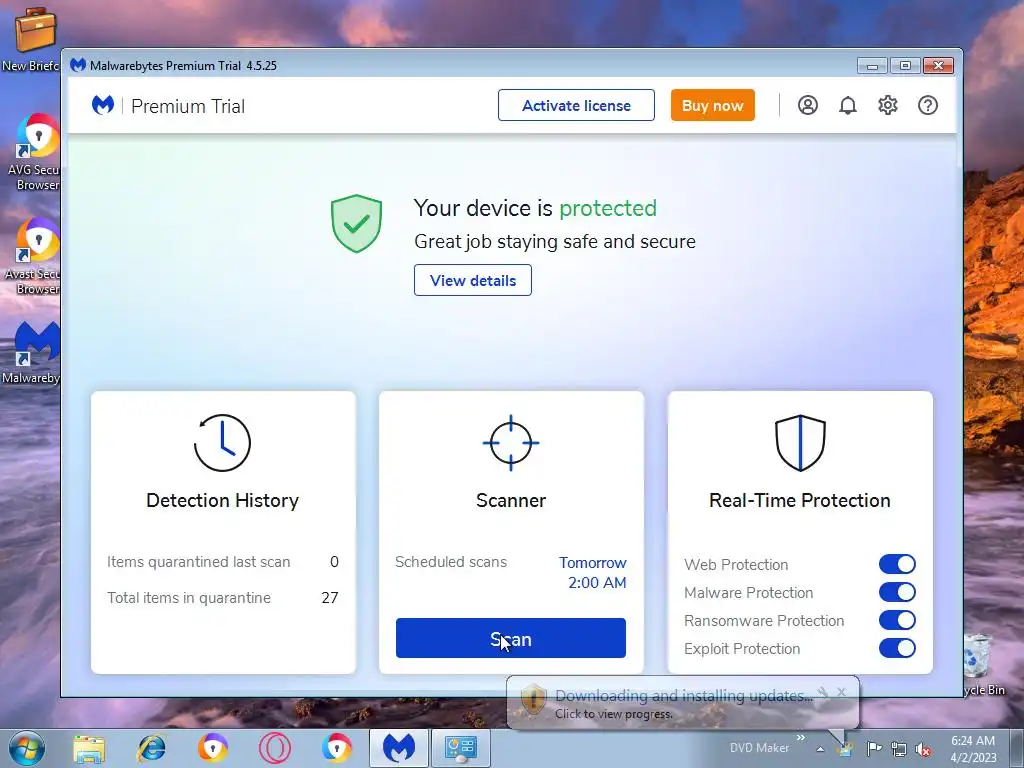Toggle Web Protection off

pos(897,564)
